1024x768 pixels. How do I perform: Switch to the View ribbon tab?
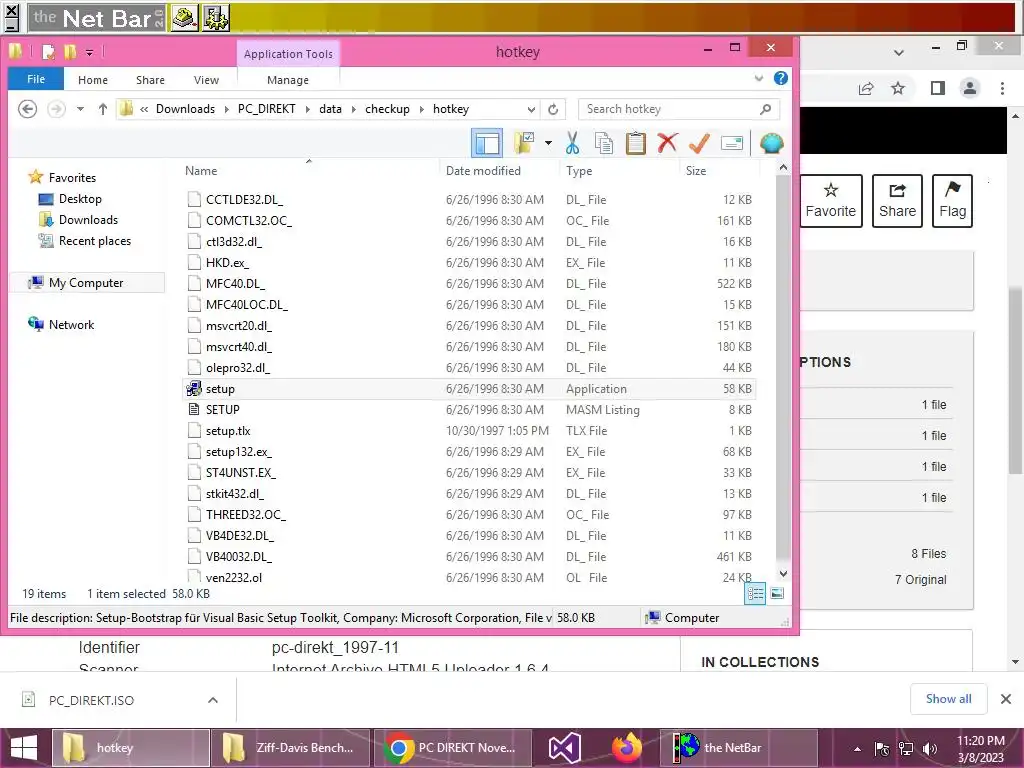pyautogui.click(x=206, y=80)
